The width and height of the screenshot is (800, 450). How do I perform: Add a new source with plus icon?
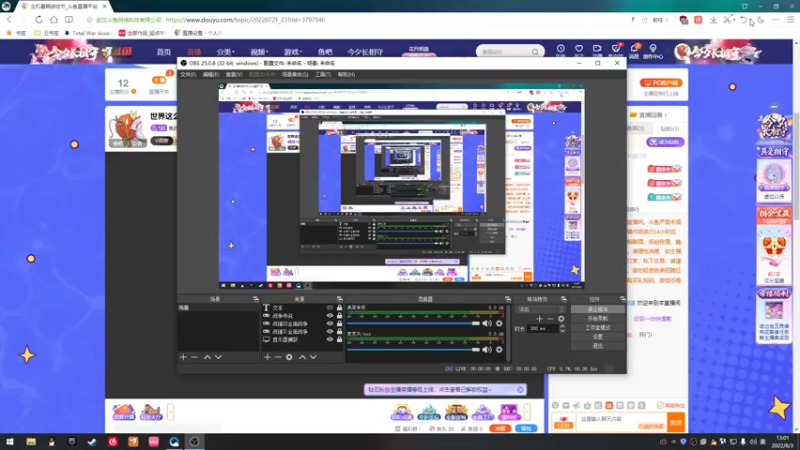(x=267, y=357)
